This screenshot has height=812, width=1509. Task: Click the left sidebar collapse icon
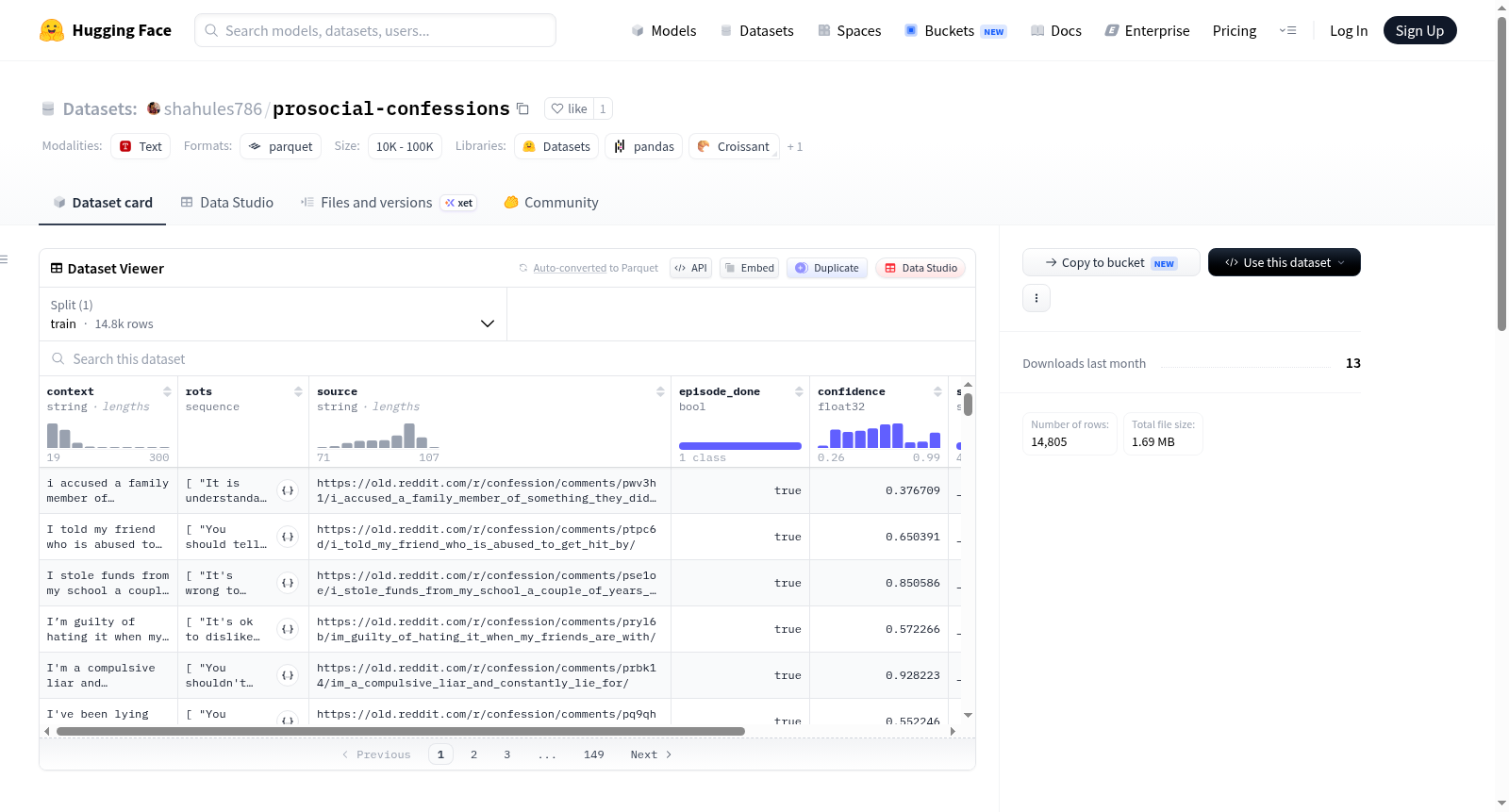pos(4,259)
